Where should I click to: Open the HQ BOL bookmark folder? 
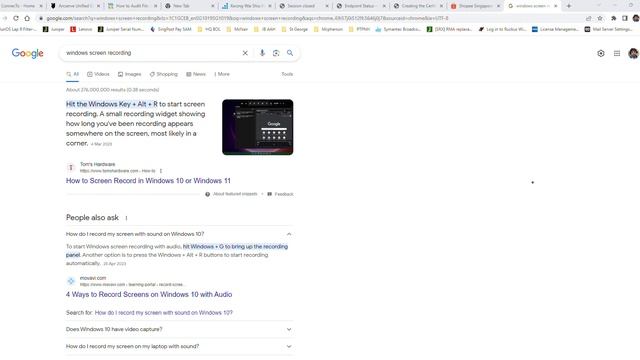[209, 29]
